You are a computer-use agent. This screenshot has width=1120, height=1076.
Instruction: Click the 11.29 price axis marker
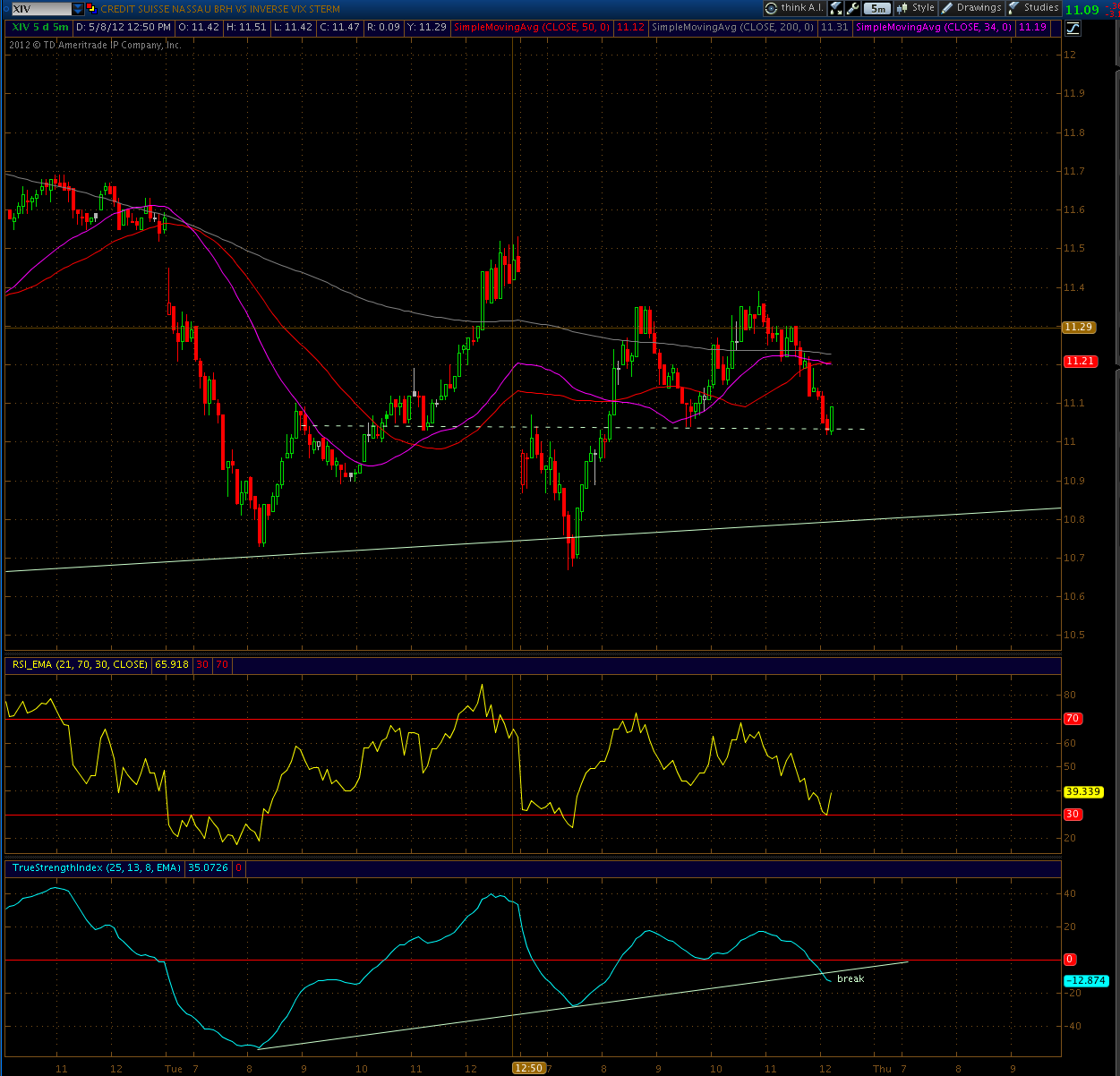click(x=1078, y=327)
